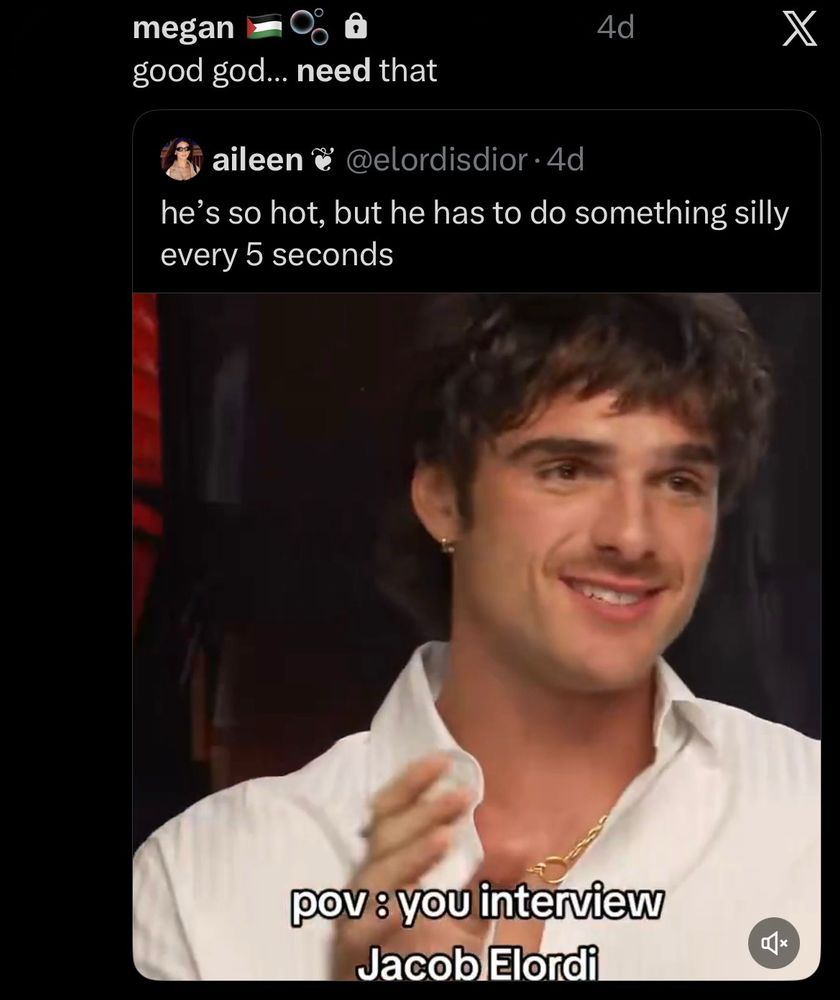Screen dimensions: 840x1000
Task: Click the aileen display name
Action: pyautogui.click(x=257, y=159)
